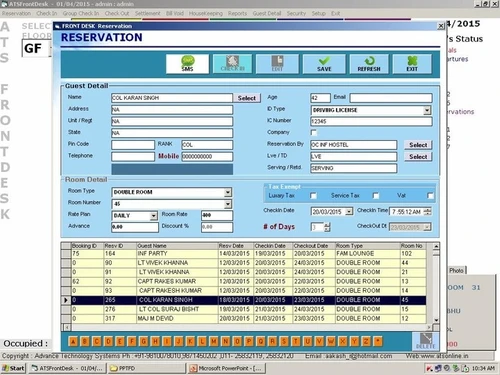Open the Group Check In menu
Viewport: 500px width, 375px height.
[81, 13]
